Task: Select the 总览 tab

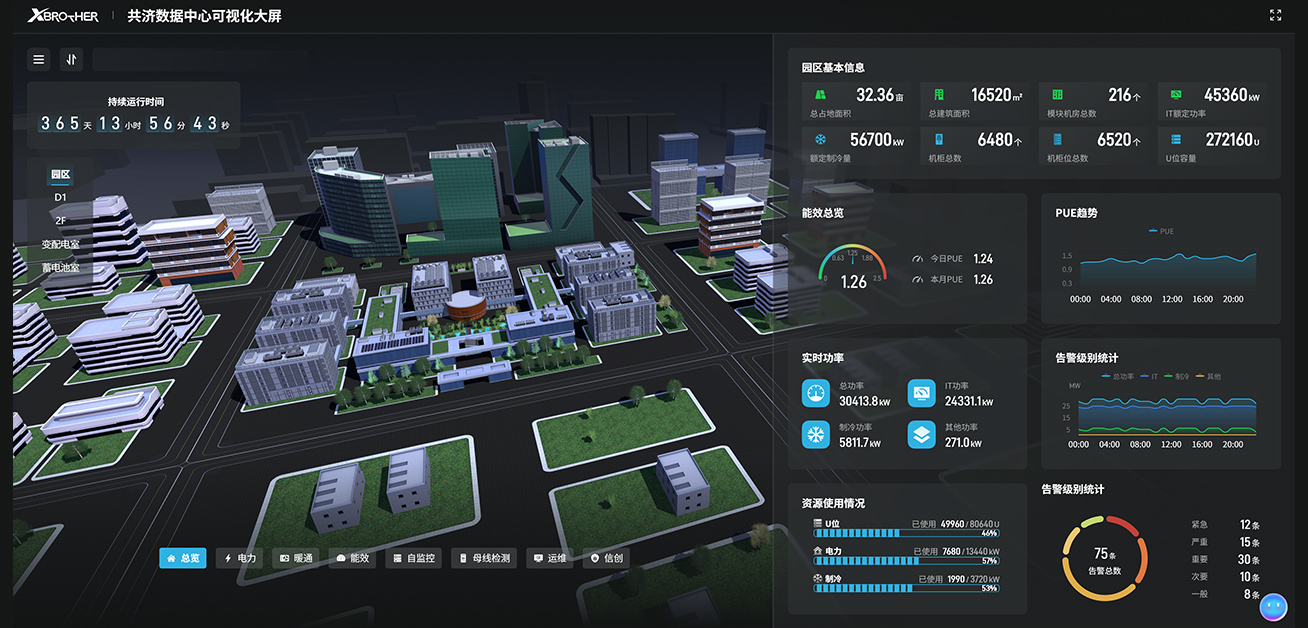Action: click(183, 558)
